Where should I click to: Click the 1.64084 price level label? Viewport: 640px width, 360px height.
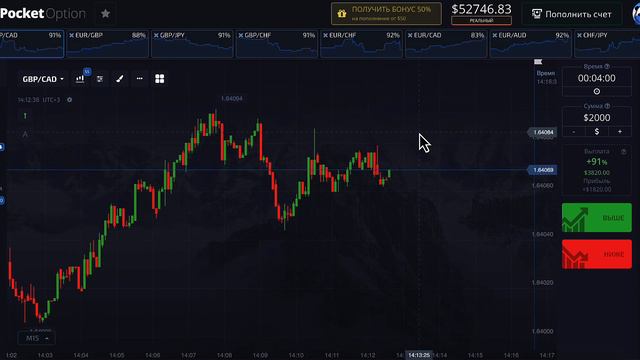[542, 132]
